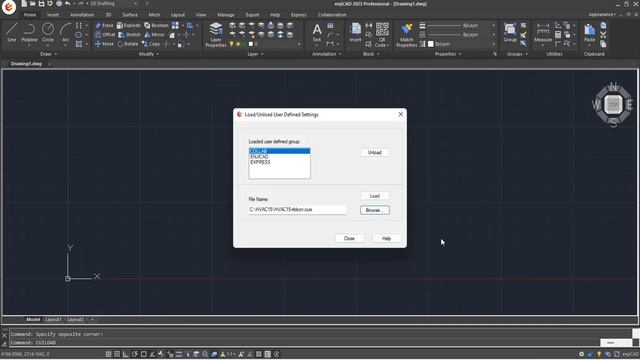Go to the Express ribbon tab
The image size is (640, 360).
click(298, 15)
